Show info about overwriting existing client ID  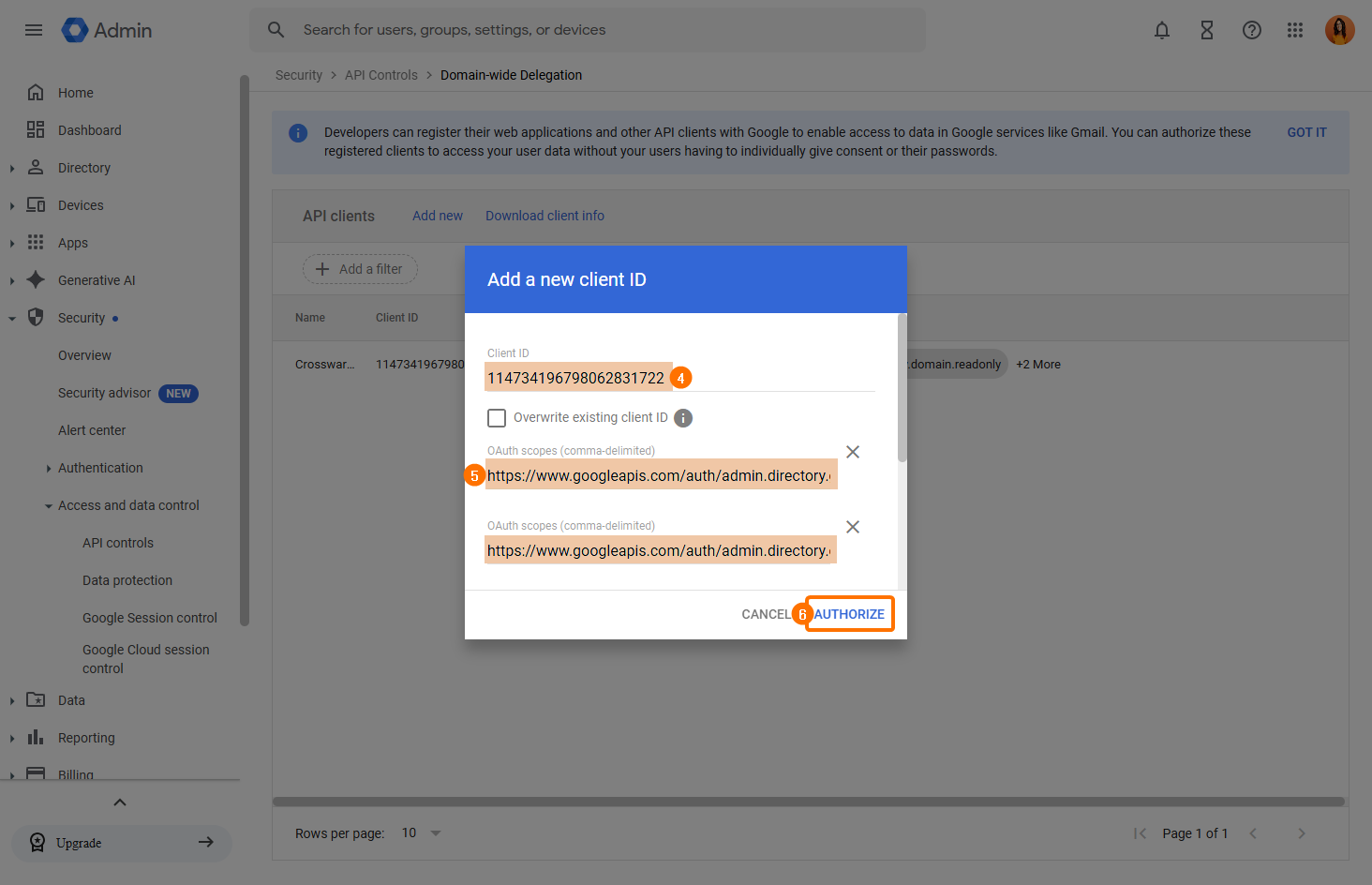683,418
